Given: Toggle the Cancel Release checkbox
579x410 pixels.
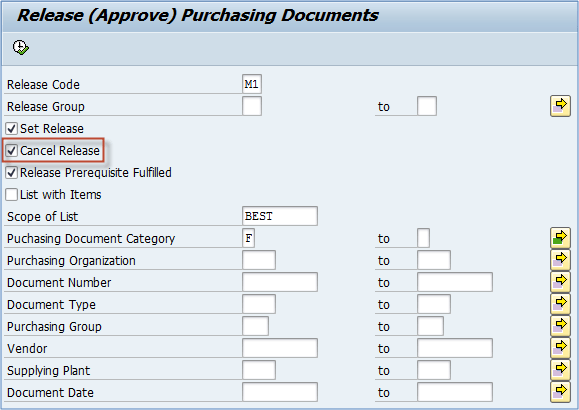Looking at the screenshot, I should click(11, 150).
